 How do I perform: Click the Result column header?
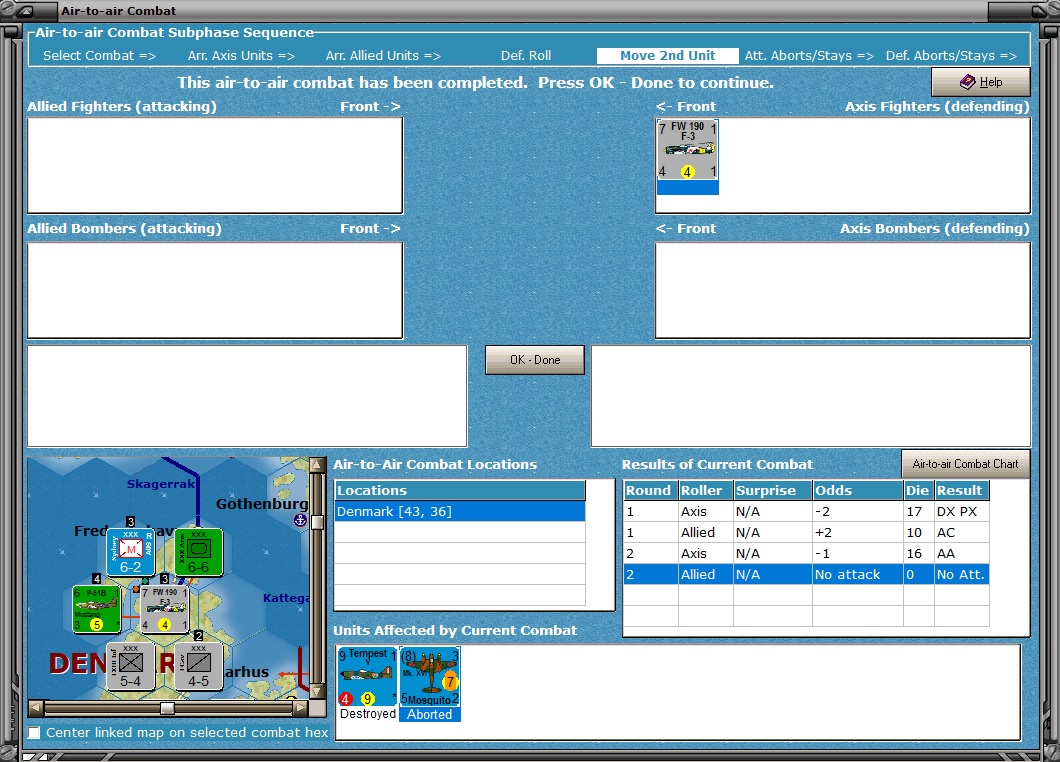[961, 490]
